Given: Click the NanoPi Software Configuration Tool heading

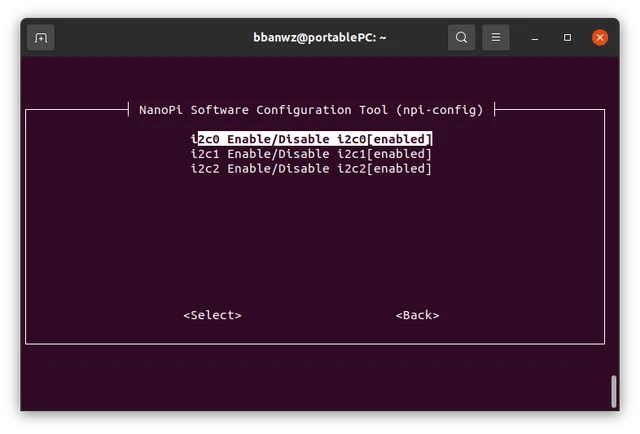Looking at the screenshot, I should click(x=311, y=110).
